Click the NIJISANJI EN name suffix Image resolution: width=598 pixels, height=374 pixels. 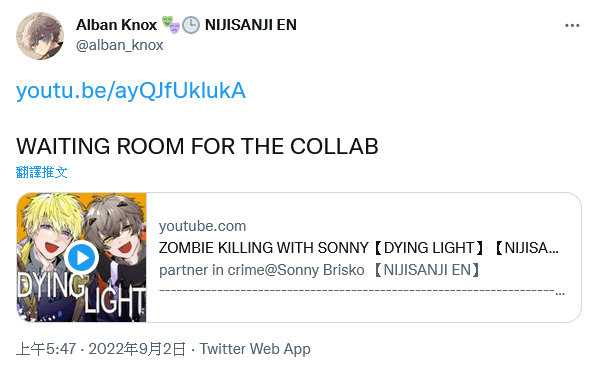(x=251, y=25)
